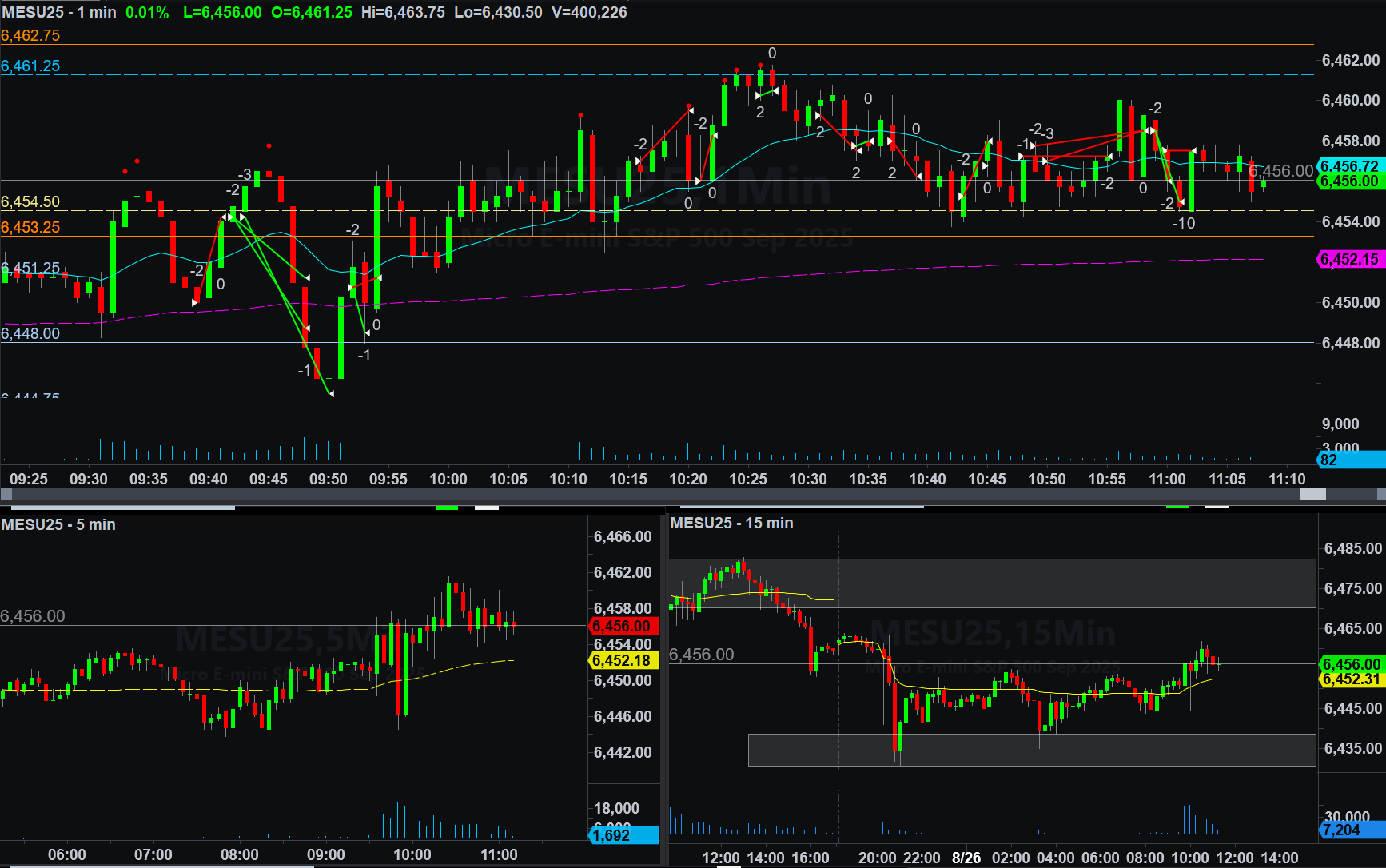The width and height of the screenshot is (1386, 868).
Task: Select the MESU25 - 15 min chart title
Action: (x=731, y=524)
